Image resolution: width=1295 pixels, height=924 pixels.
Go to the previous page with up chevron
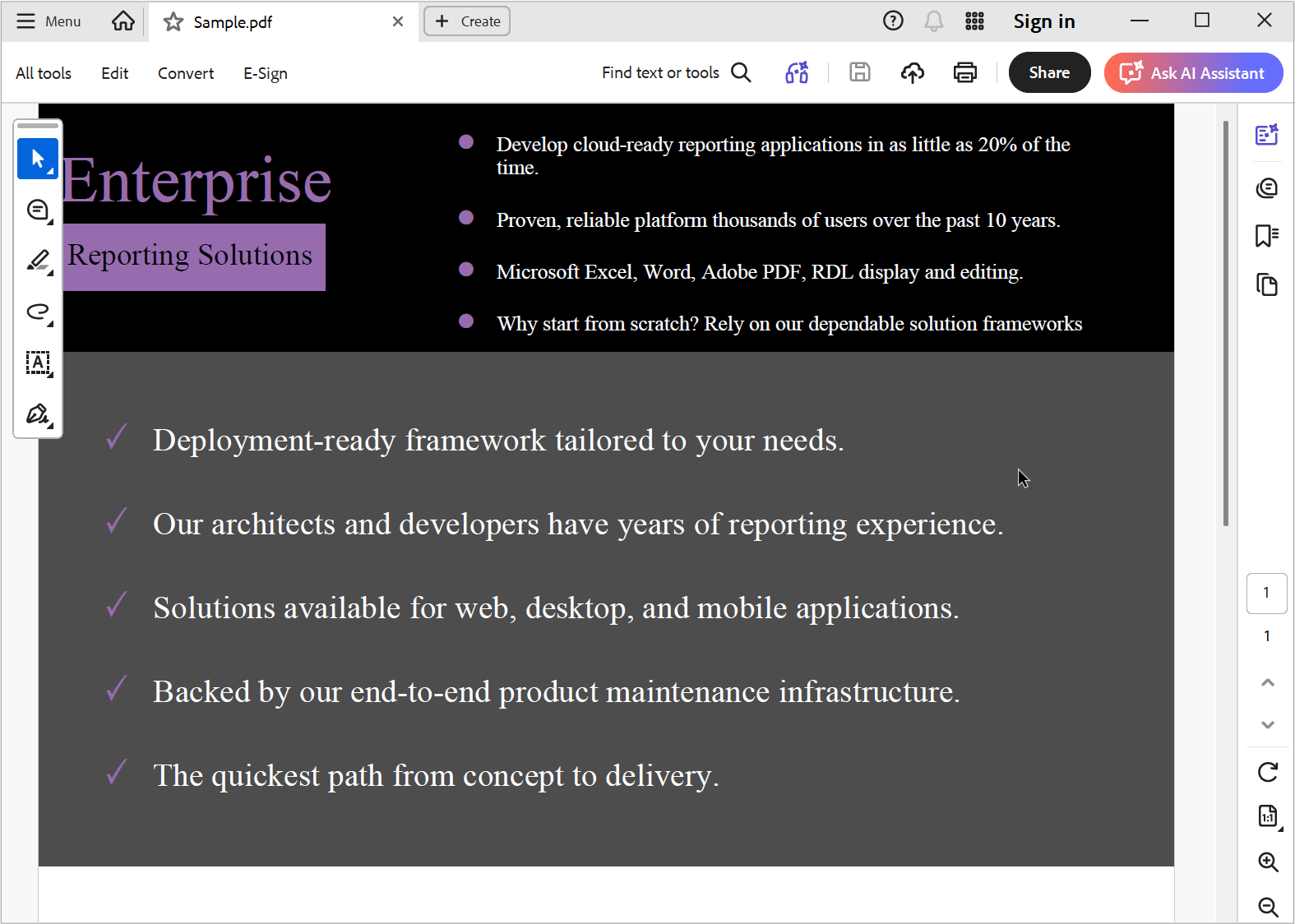(1268, 682)
